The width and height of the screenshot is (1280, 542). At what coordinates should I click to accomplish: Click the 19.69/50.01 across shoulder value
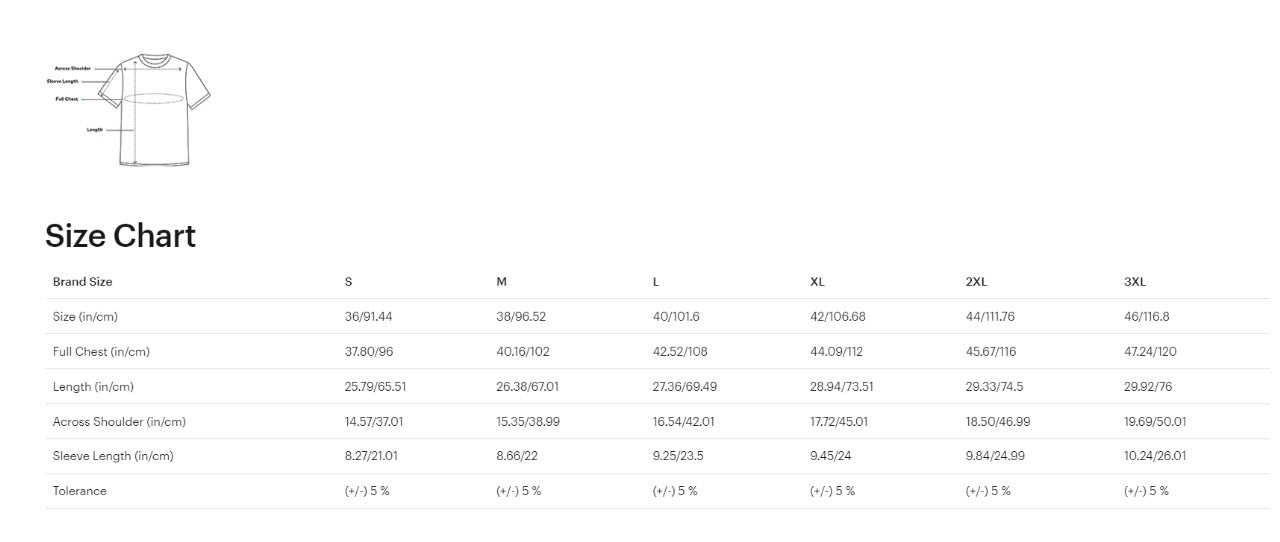[x=1155, y=422]
